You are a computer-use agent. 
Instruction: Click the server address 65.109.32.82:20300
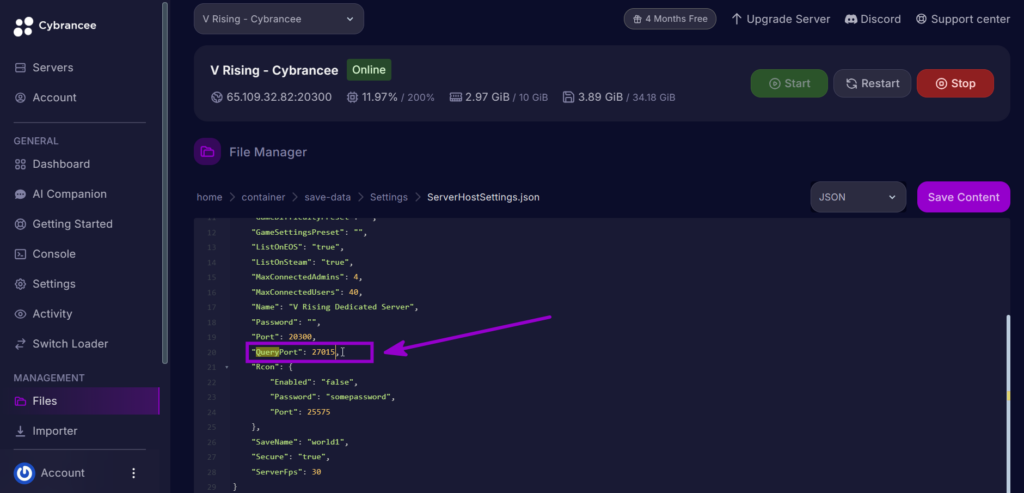tap(279, 97)
